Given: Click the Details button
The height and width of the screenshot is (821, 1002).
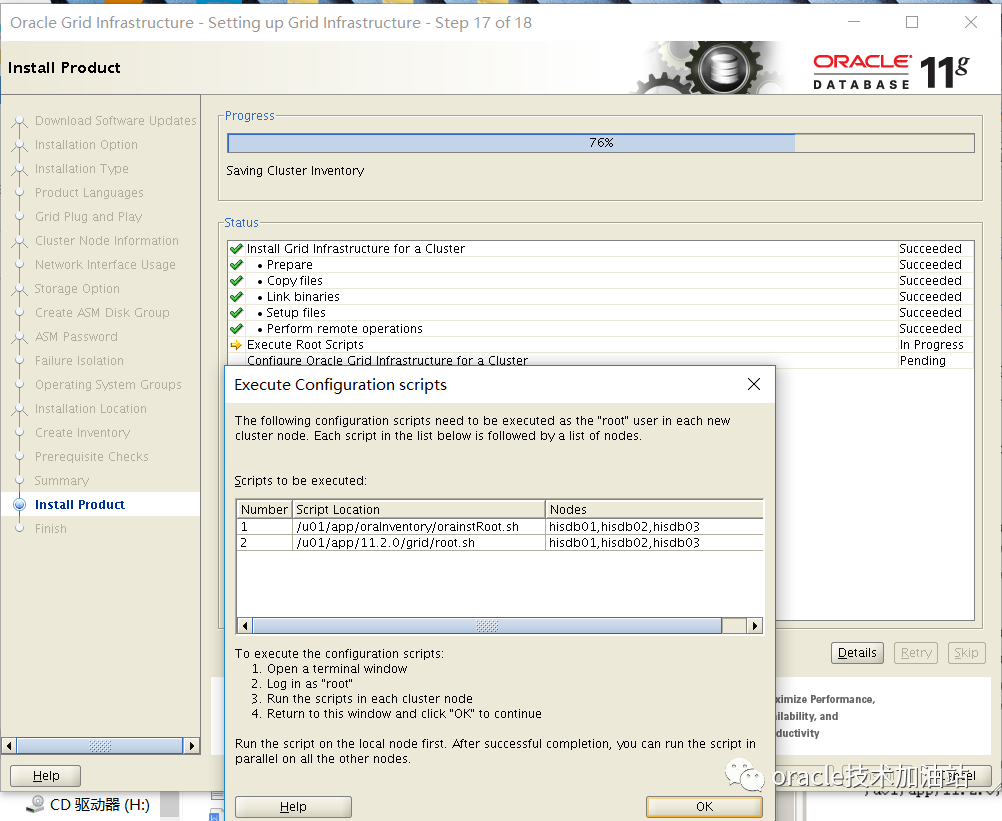Looking at the screenshot, I should pos(857,652).
